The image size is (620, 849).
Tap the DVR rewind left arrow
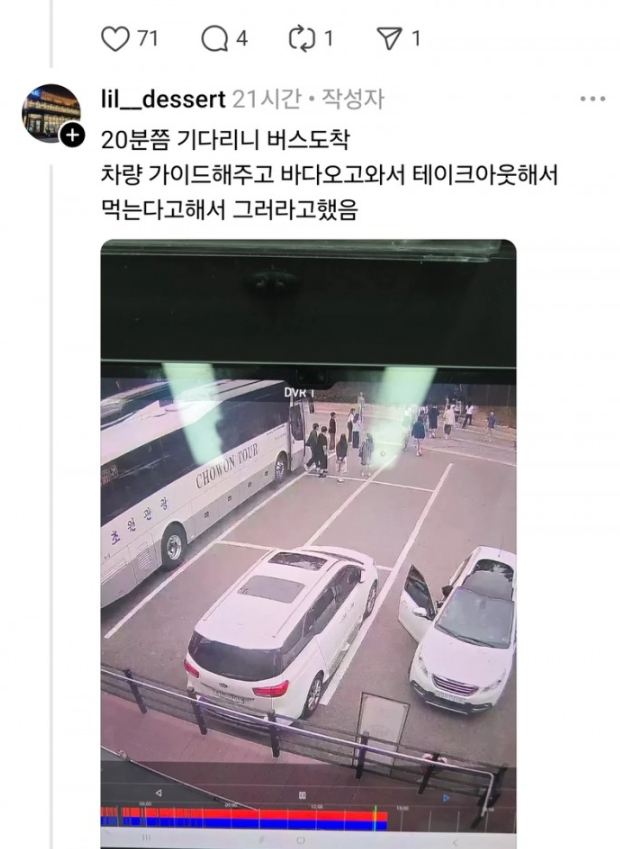158,793
